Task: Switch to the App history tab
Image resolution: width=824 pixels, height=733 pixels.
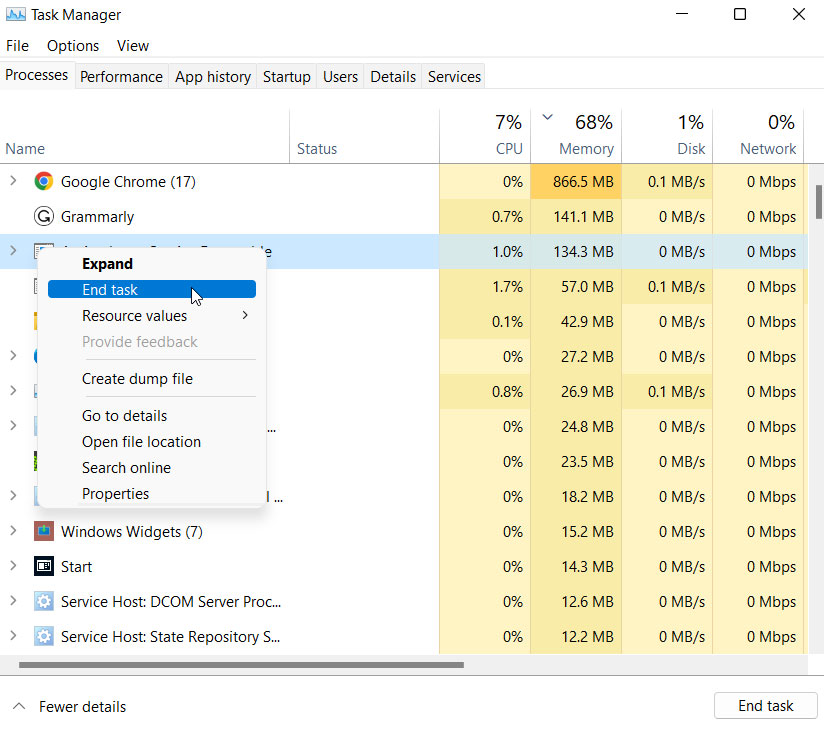Action: 213,77
